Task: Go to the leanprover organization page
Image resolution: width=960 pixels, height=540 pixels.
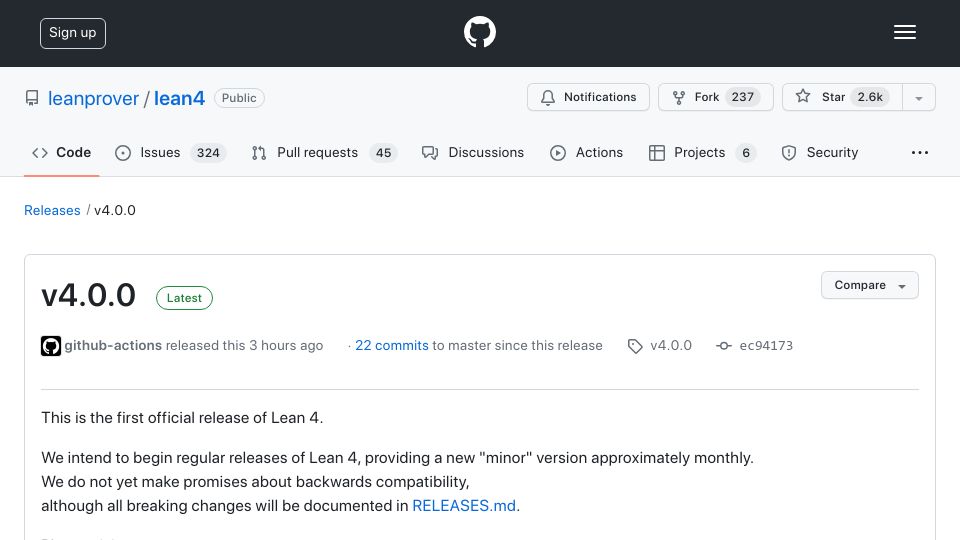Action: point(93,99)
